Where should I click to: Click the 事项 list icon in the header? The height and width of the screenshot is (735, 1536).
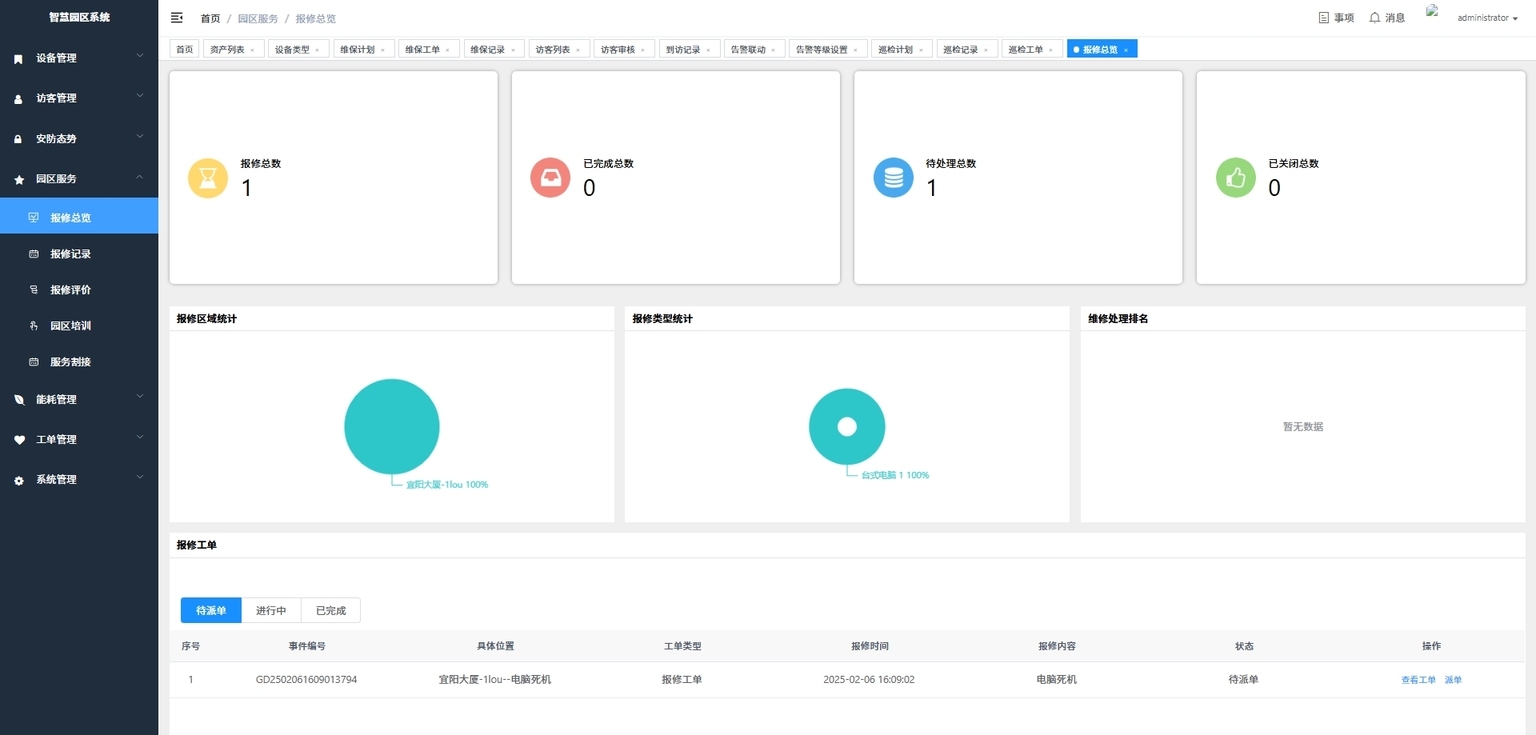pyautogui.click(x=1324, y=18)
